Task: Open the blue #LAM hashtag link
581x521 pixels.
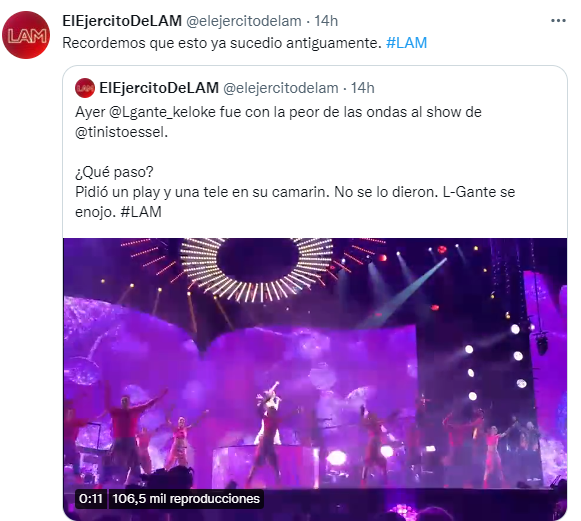Action: pos(406,43)
